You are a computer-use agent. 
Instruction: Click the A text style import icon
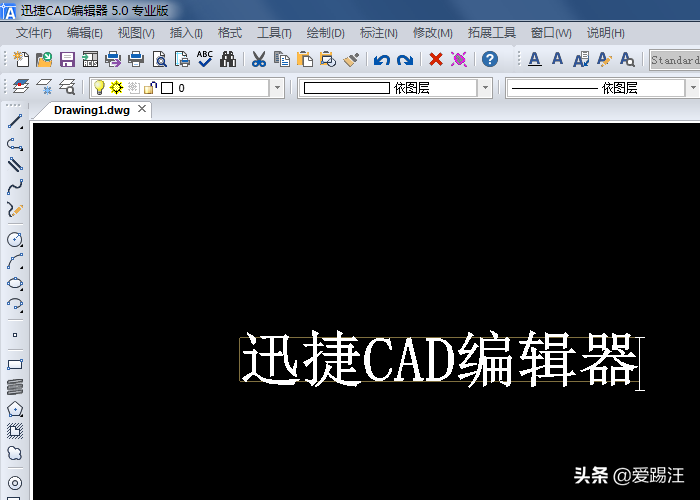tap(581, 59)
